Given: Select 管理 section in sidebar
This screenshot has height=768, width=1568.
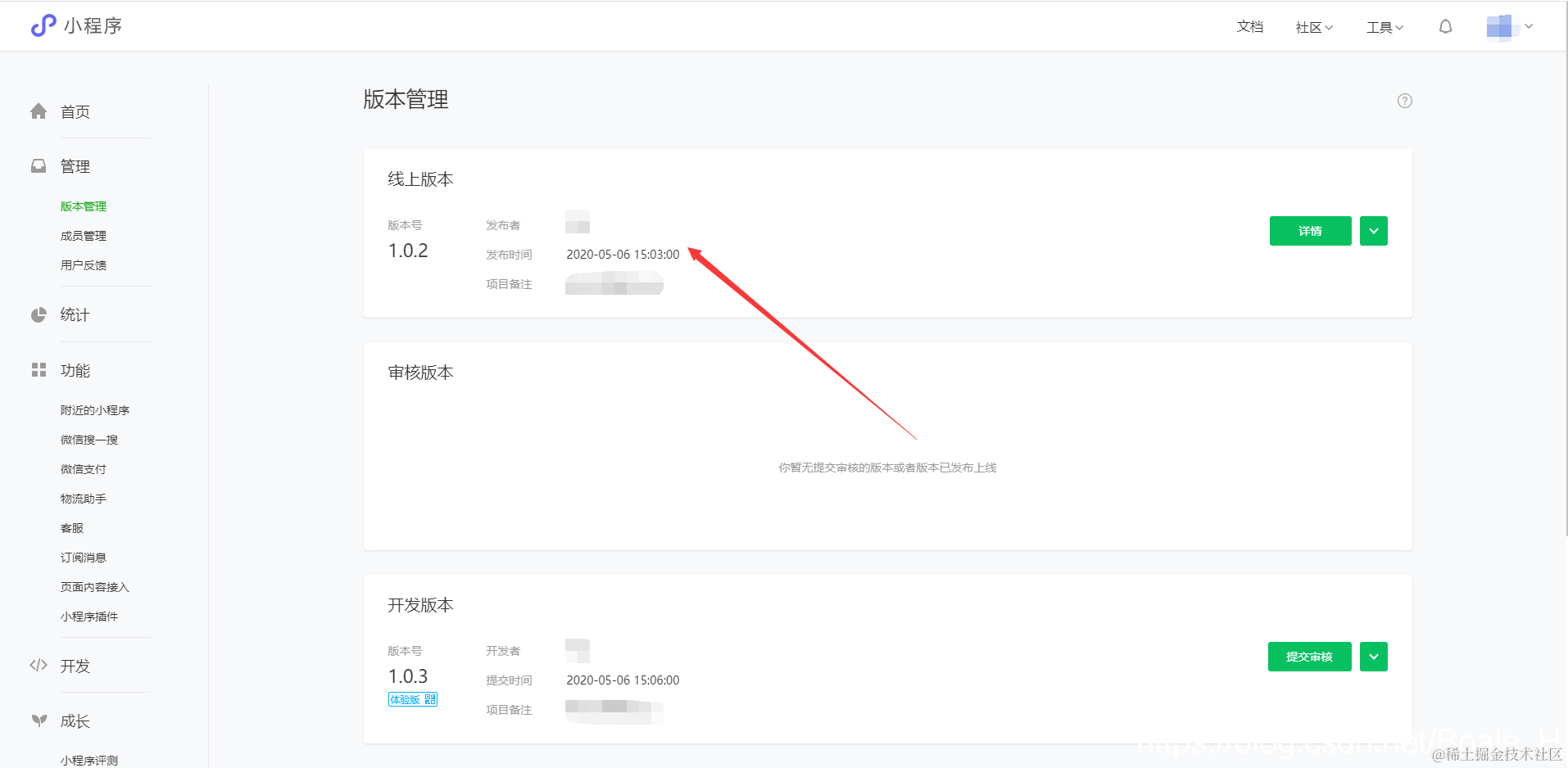Looking at the screenshot, I should (x=75, y=167).
